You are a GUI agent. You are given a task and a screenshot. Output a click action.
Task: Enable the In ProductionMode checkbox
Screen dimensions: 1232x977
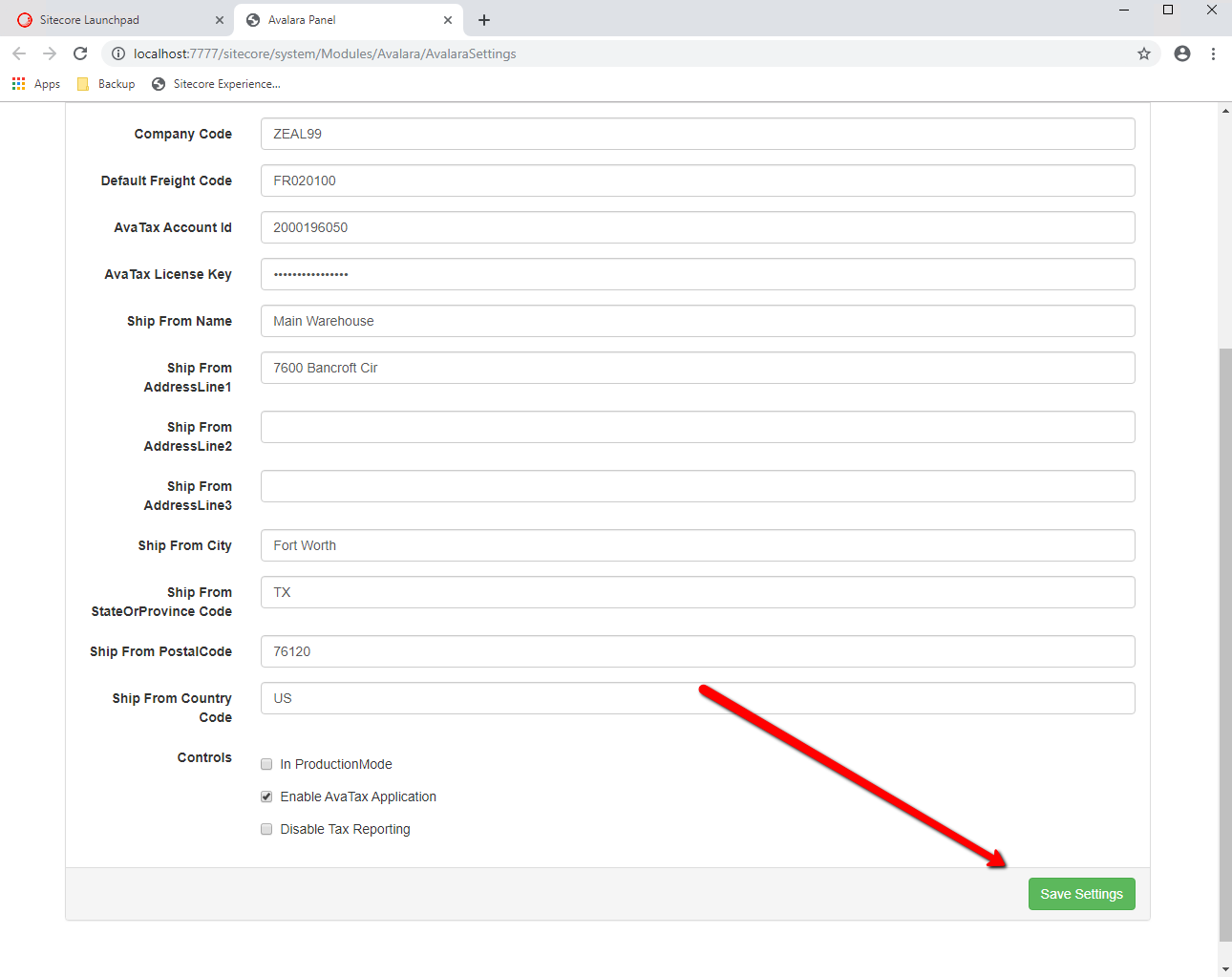tap(266, 764)
